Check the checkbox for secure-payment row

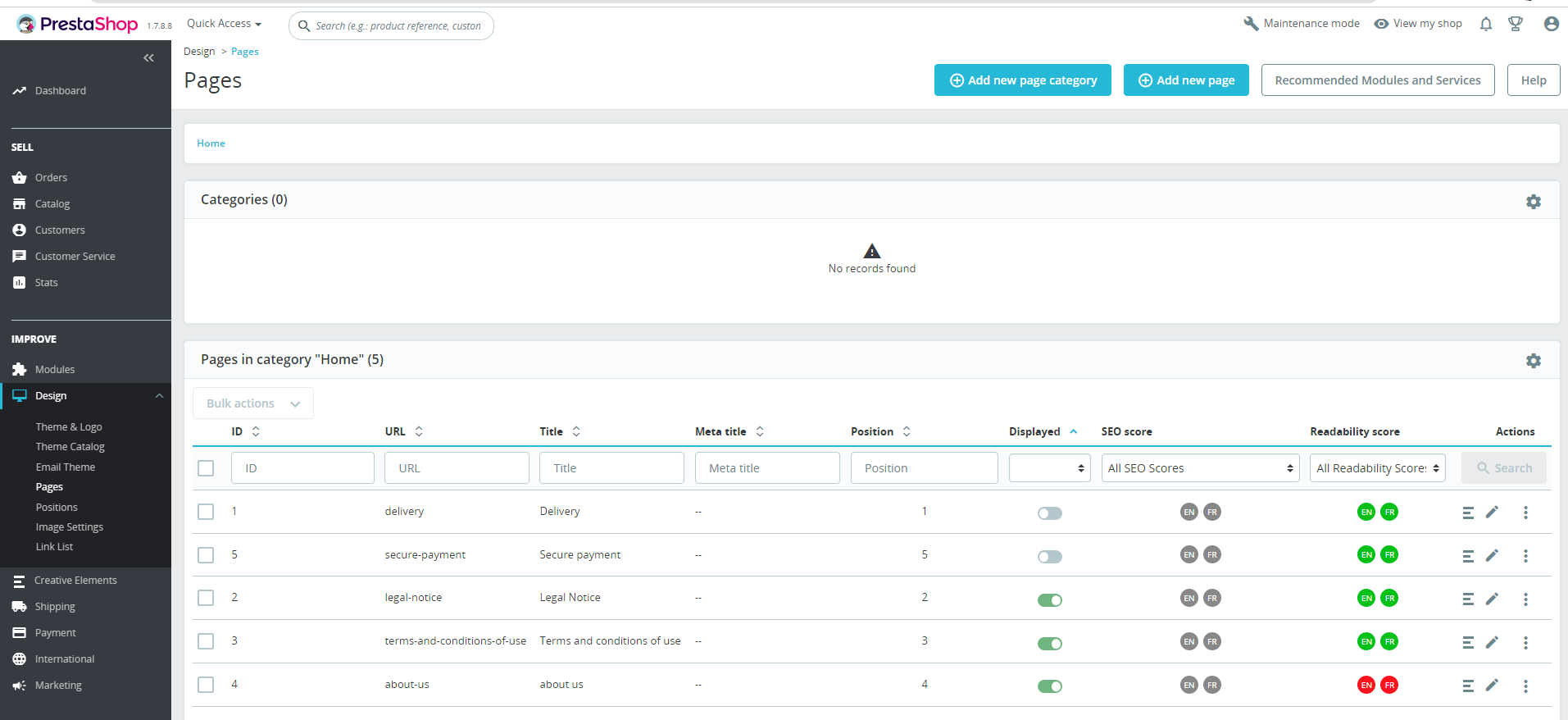(206, 555)
